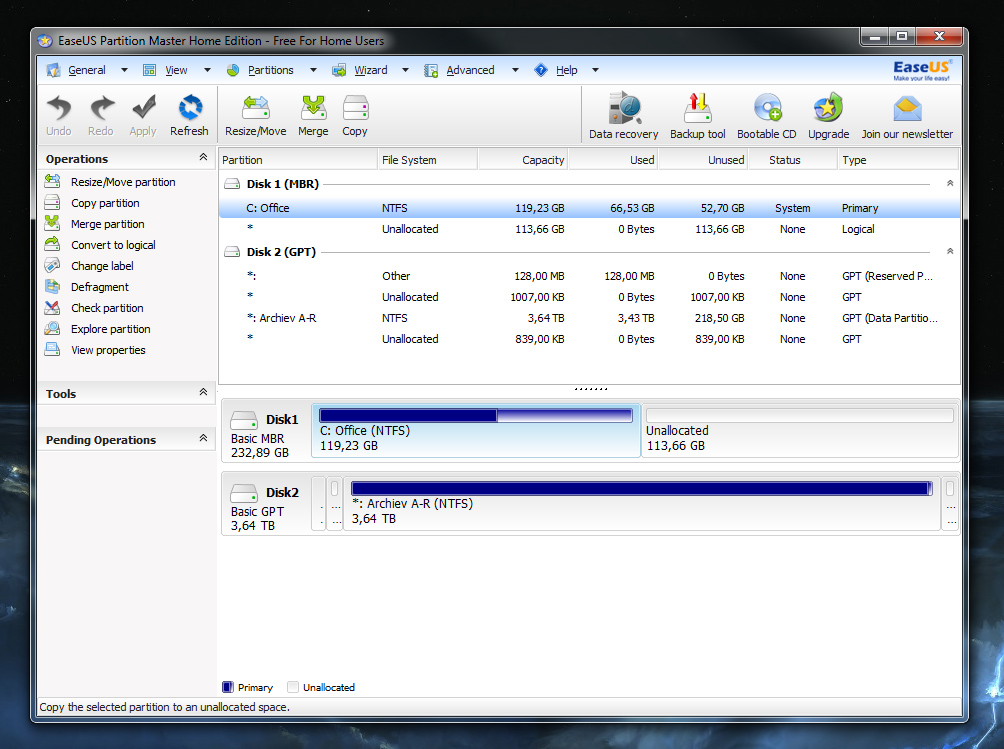1004x749 pixels.
Task: Click Archiev A-R (NTFS) block in disk map
Action: pos(642,503)
